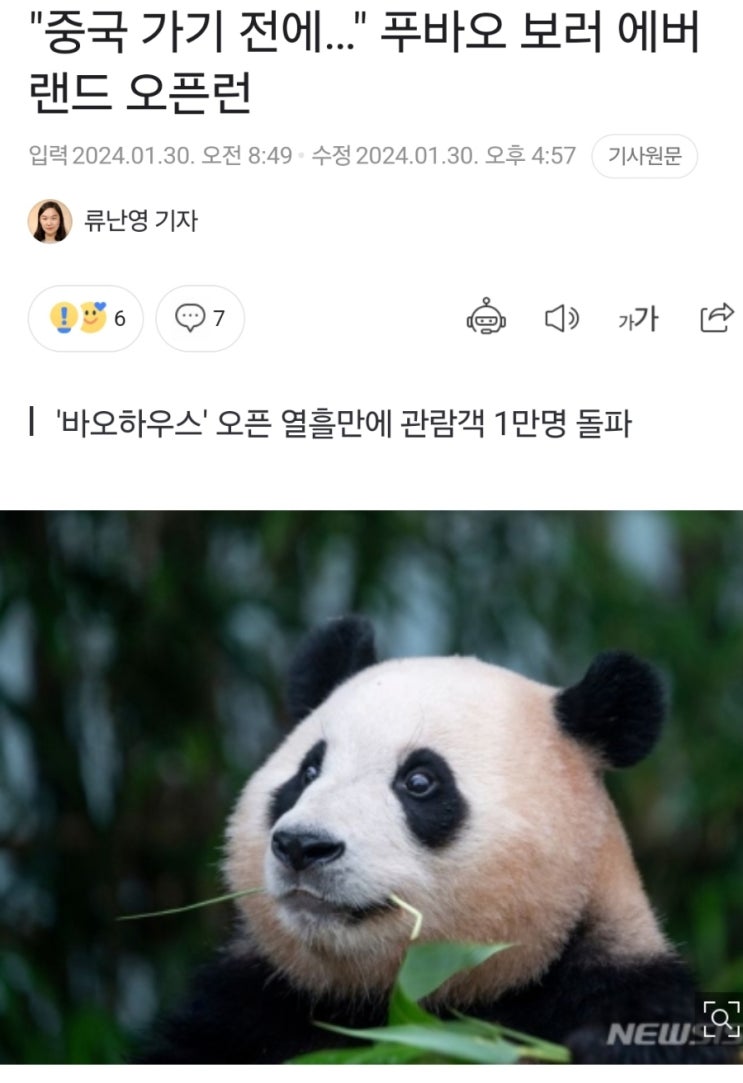The height and width of the screenshot is (1083, 743).
Task: Open the AI summary robot icon
Action: click(486, 318)
